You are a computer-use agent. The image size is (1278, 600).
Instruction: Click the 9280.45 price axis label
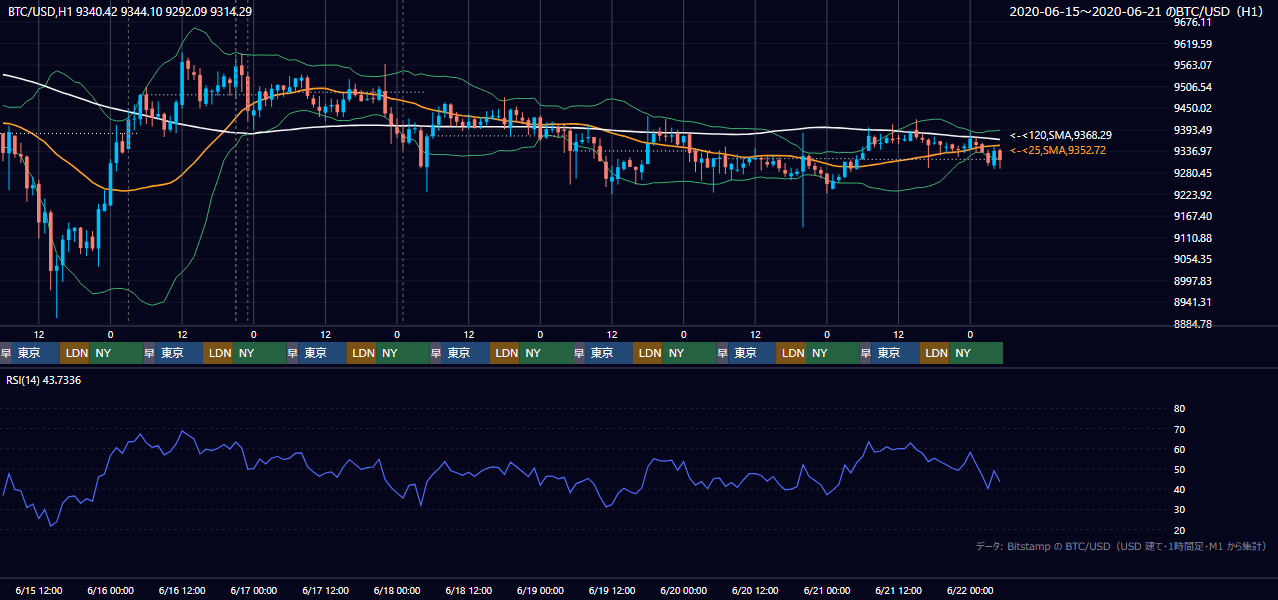click(1193, 173)
